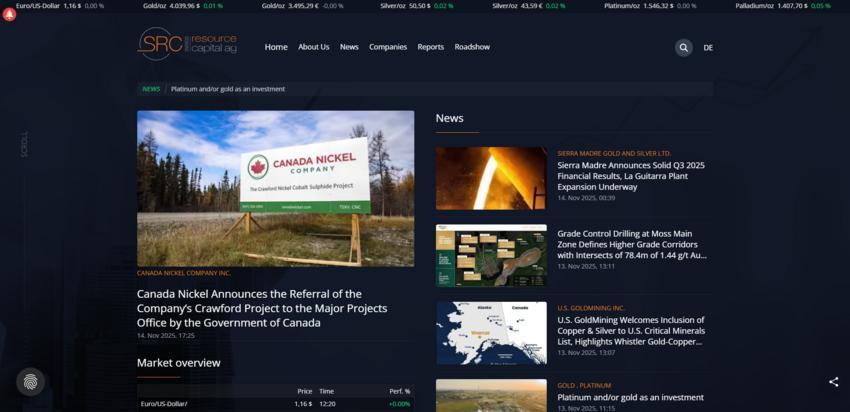Click the News section heading

pyautogui.click(x=449, y=118)
